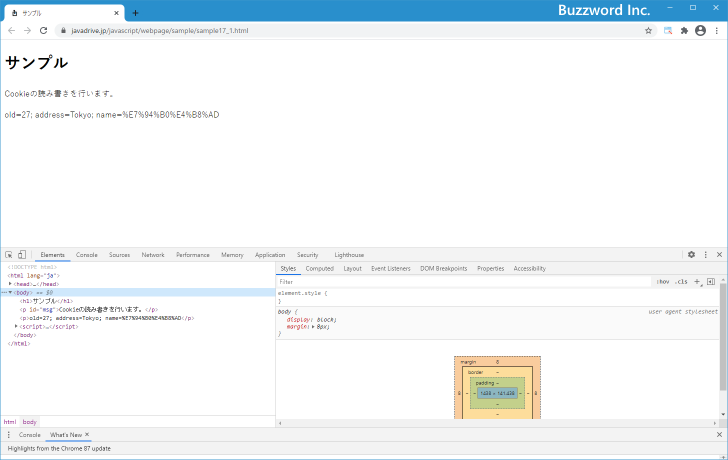Open DevTools settings gear
Screen dimensions: 728x460
(691, 254)
